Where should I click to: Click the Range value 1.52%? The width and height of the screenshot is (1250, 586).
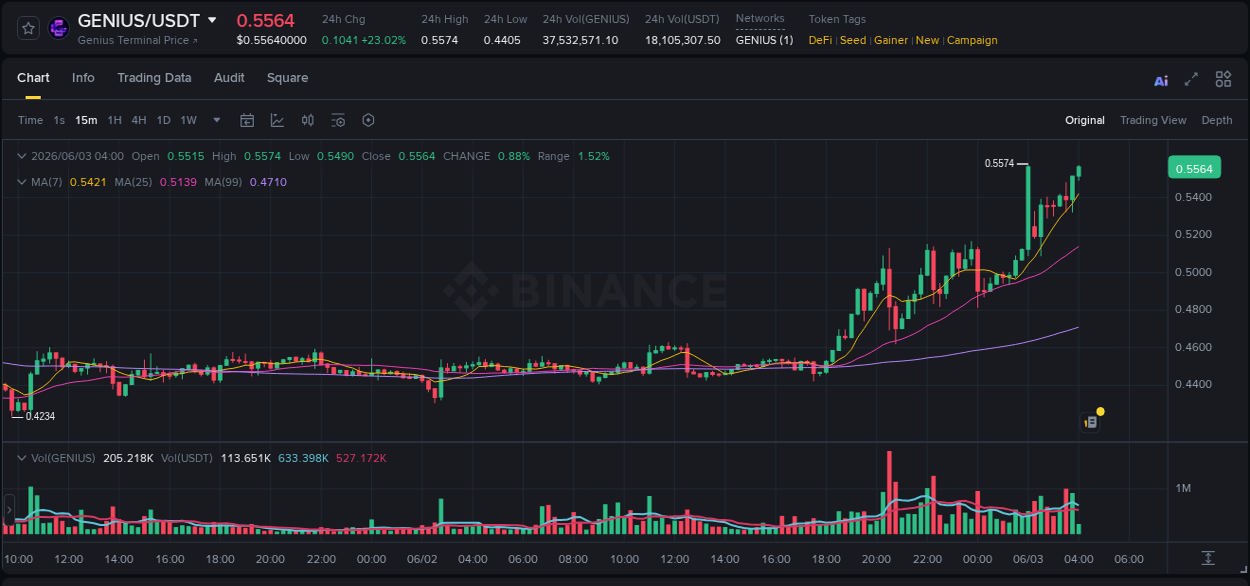point(593,156)
